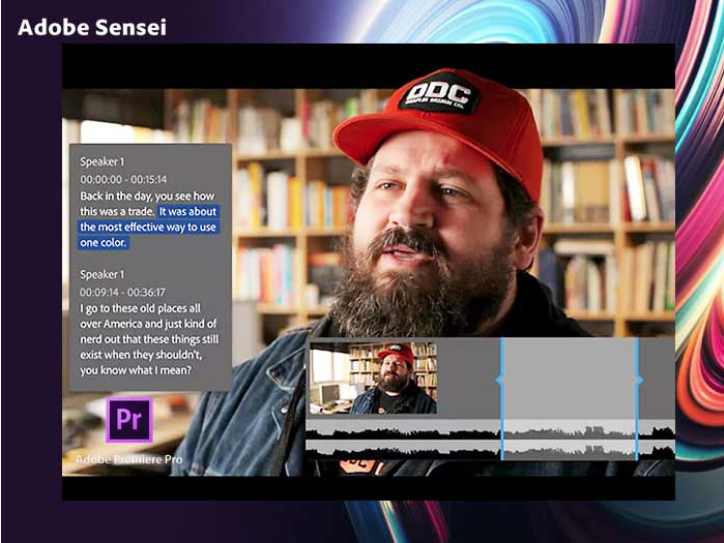Click transcript line "Back in the day, you see how"
Screen dimensions: 724x543
tap(147, 196)
